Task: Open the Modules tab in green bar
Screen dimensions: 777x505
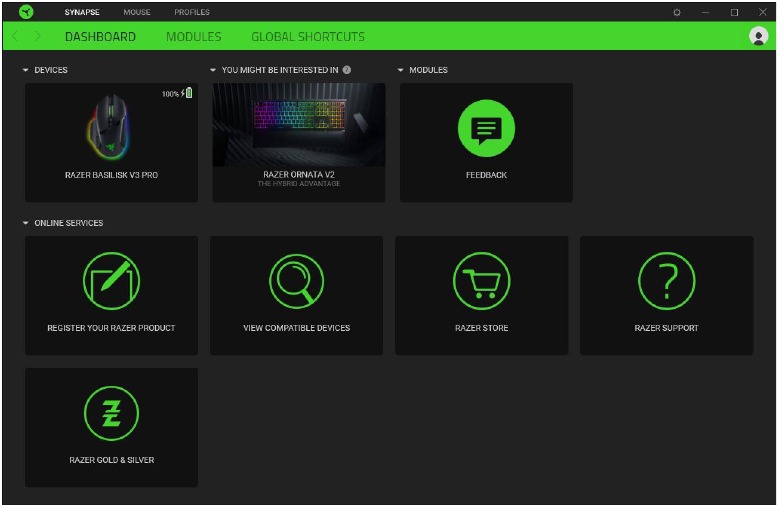Action: pos(194,37)
